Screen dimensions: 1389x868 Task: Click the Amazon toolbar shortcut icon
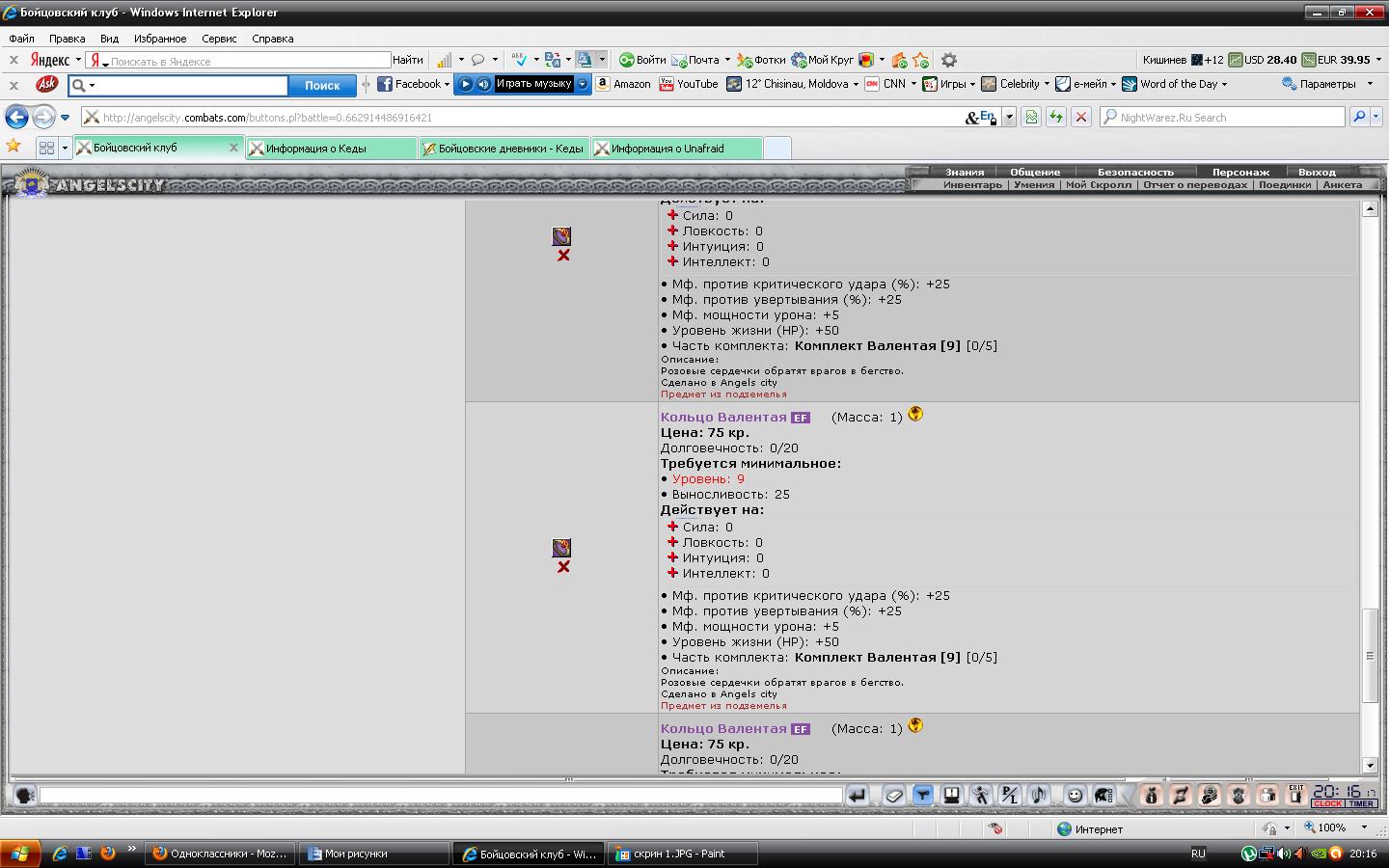[603, 84]
